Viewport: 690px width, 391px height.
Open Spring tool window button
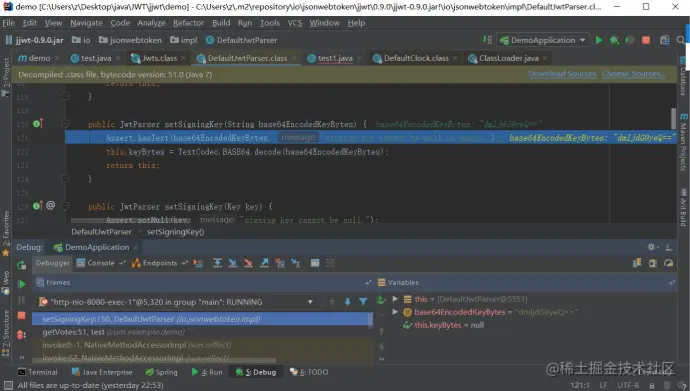pos(161,372)
